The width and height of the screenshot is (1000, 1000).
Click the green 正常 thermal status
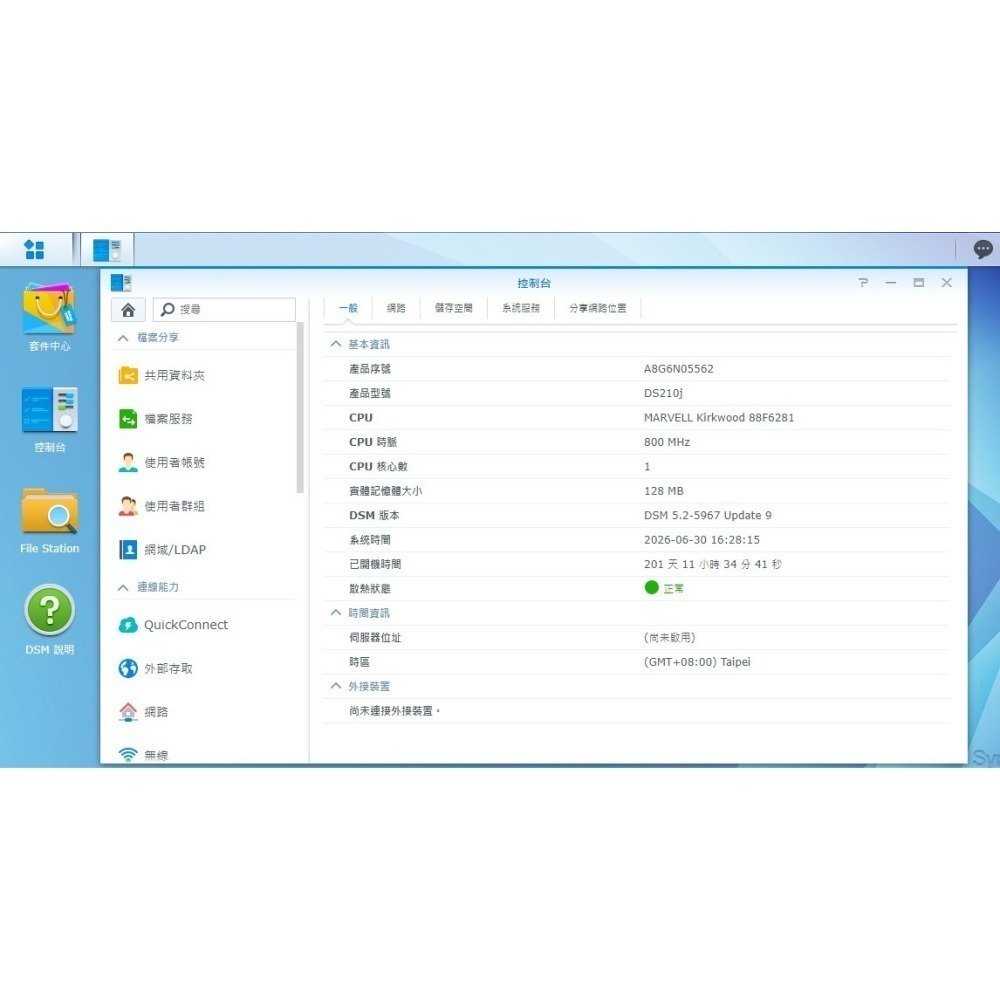pos(664,588)
